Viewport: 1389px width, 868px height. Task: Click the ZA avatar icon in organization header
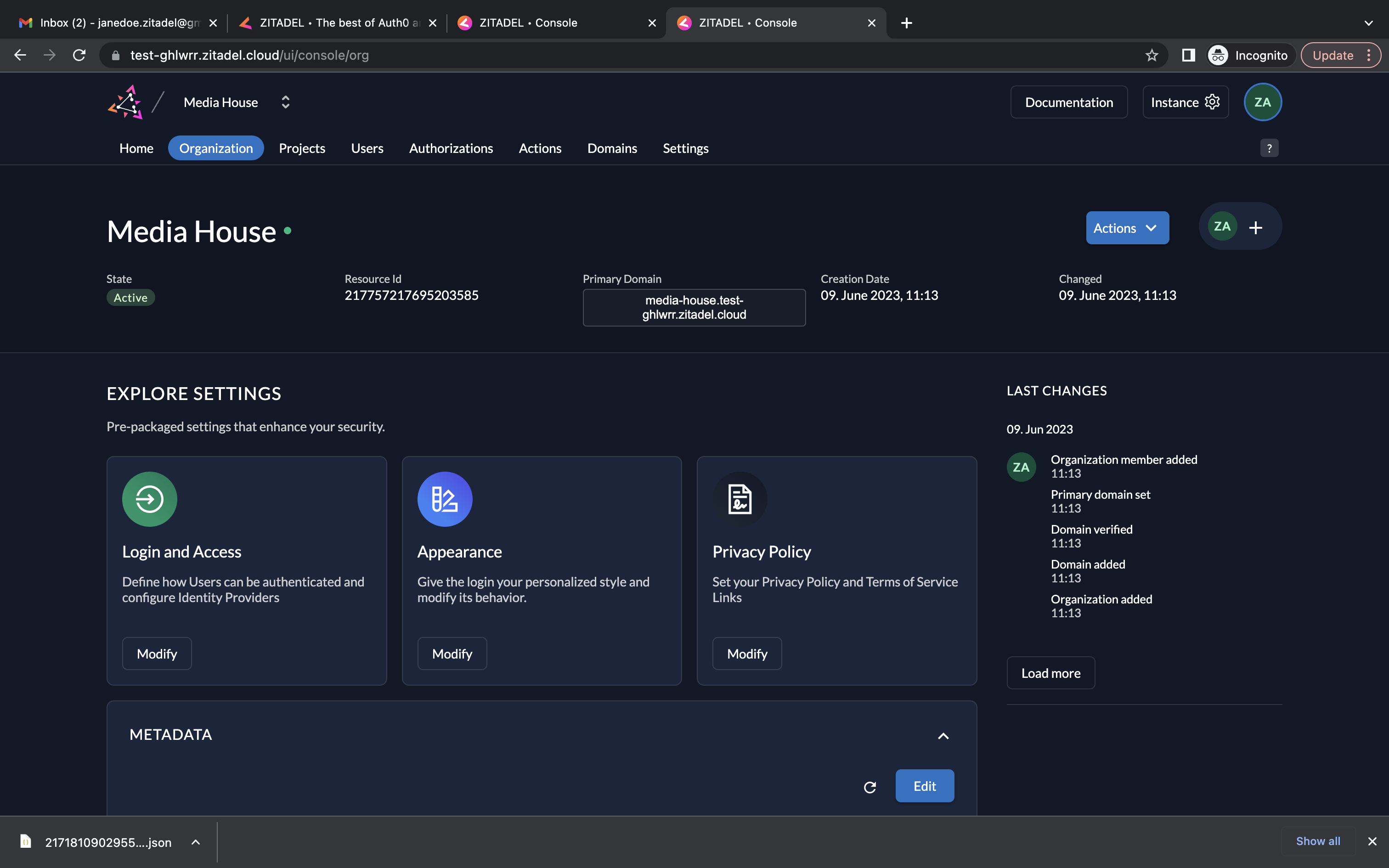pos(1222,226)
